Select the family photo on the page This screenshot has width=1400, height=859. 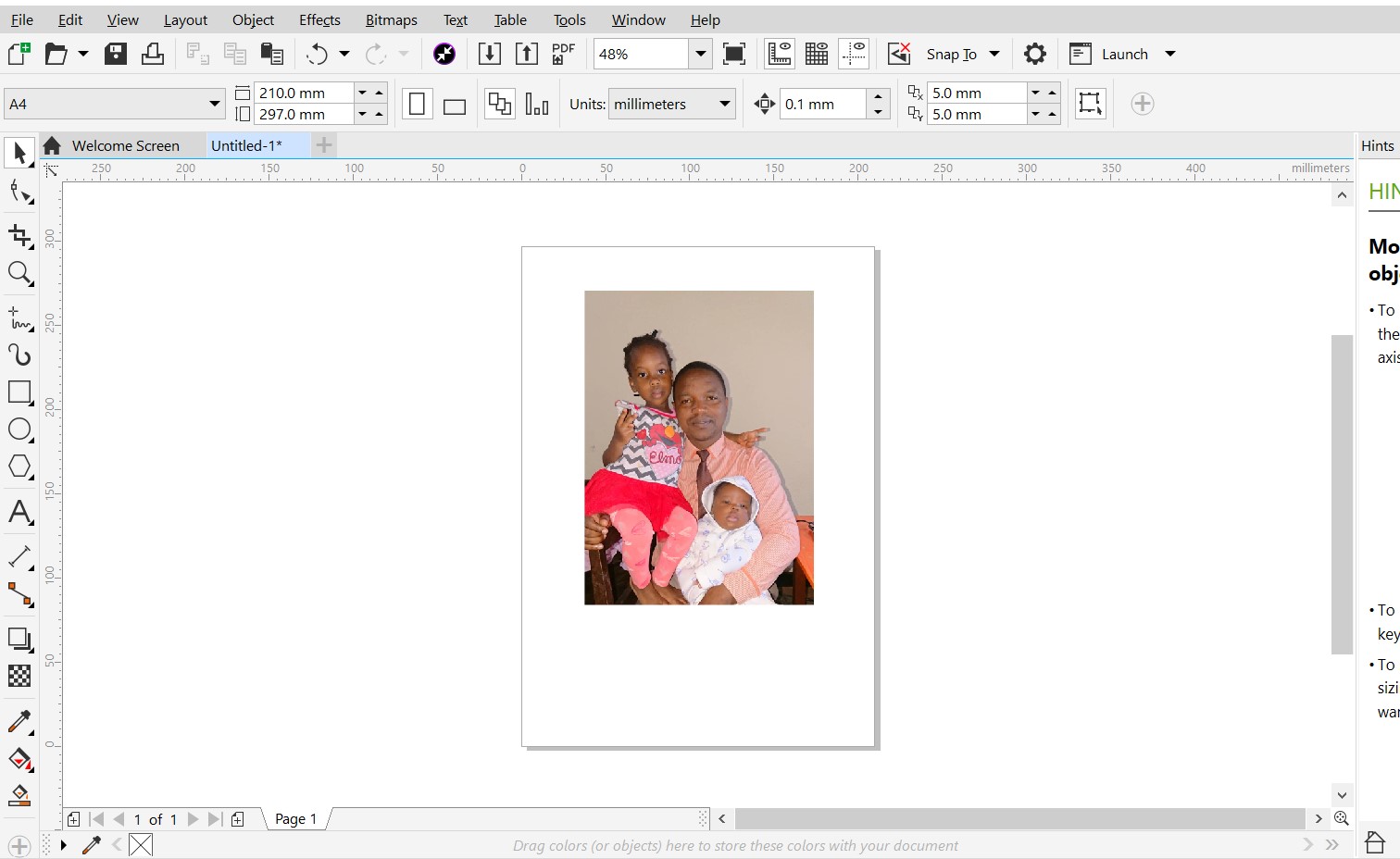click(699, 448)
